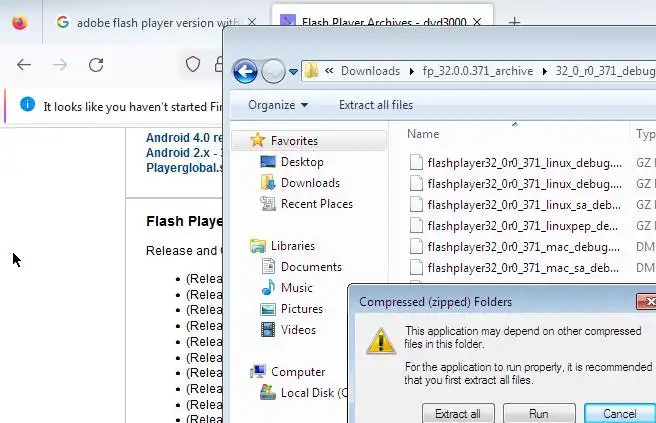Open the Firefox shield tracking protection icon
This screenshot has height=423, width=656.
(192, 64)
